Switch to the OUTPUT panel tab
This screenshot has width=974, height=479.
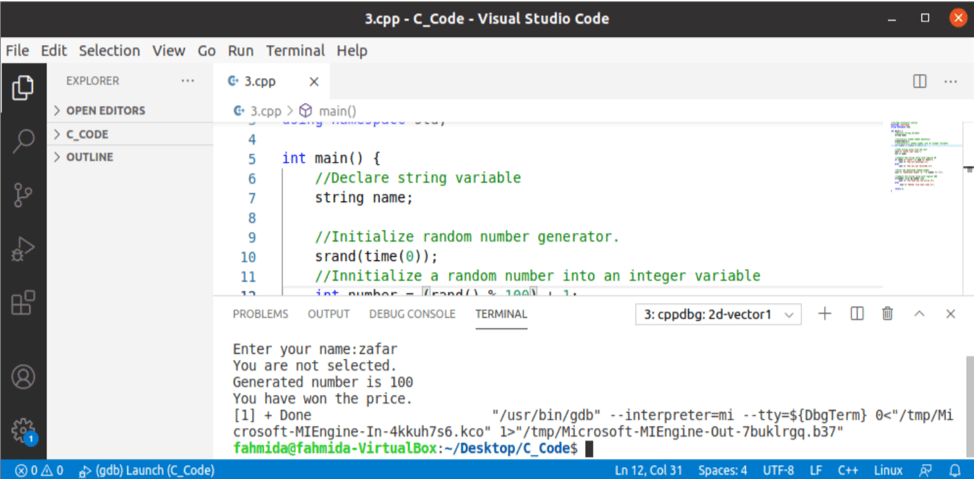coord(329,314)
